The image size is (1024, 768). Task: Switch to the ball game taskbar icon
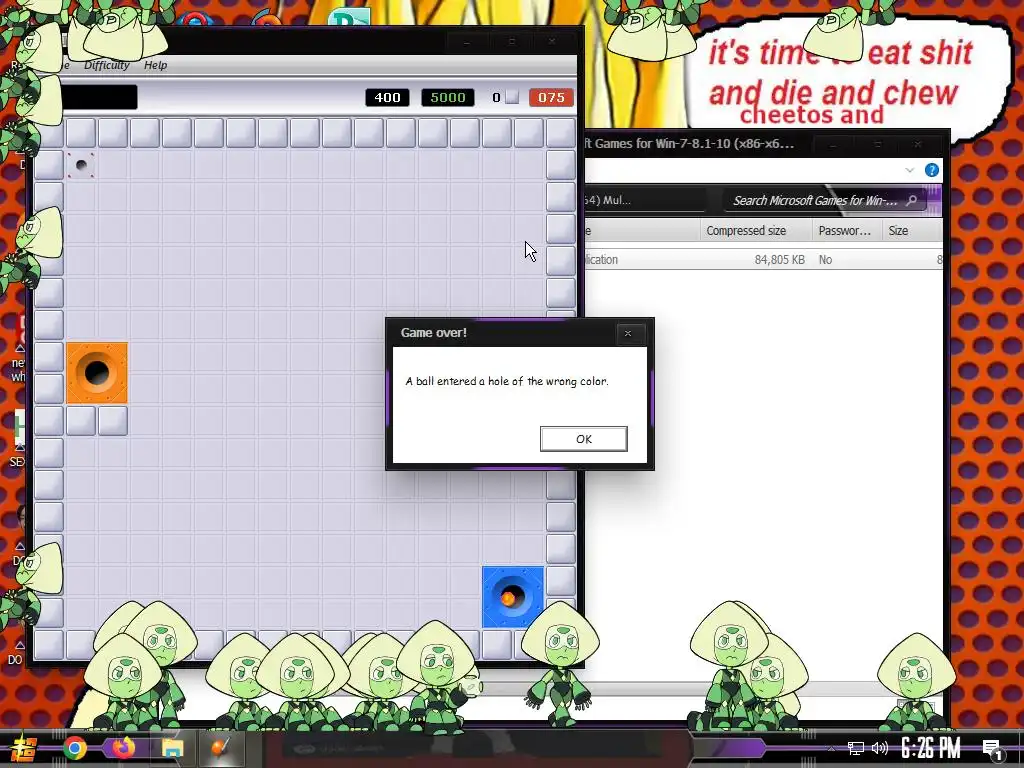(x=221, y=748)
